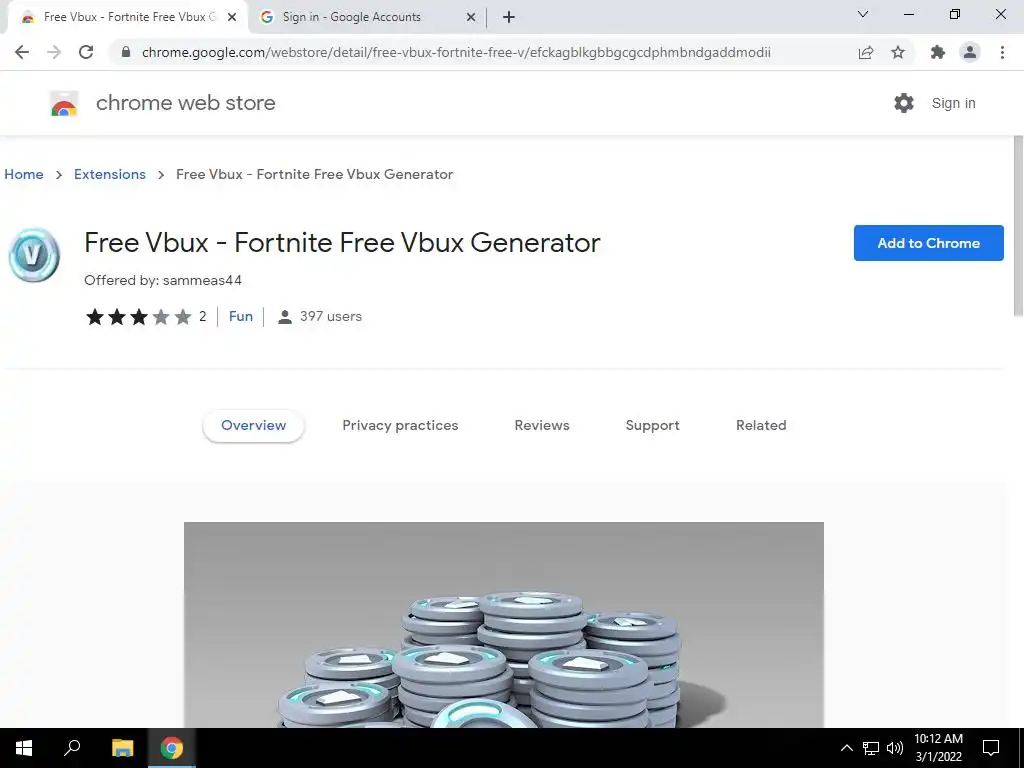
Task: Open the Chrome profile avatar
Action: click(970, 52)
